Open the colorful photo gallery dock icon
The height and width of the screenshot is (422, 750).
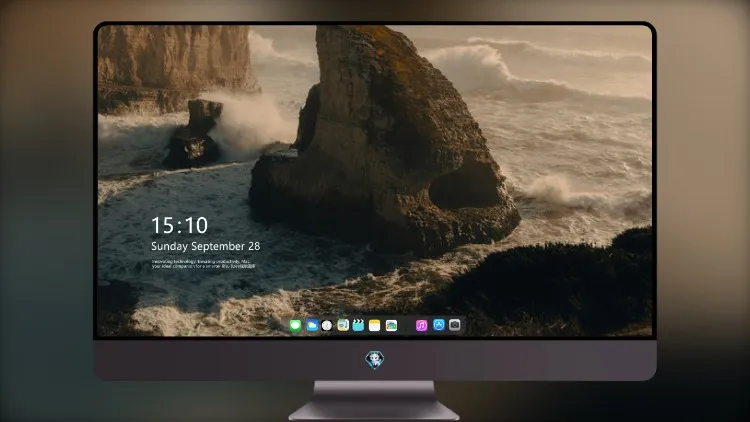tap(391, 326)
